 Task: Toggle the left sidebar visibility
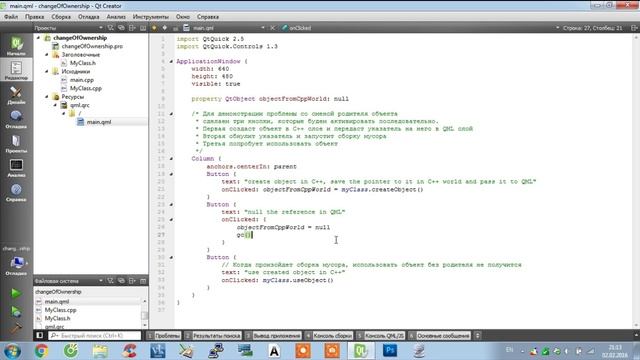coord(40,336)
